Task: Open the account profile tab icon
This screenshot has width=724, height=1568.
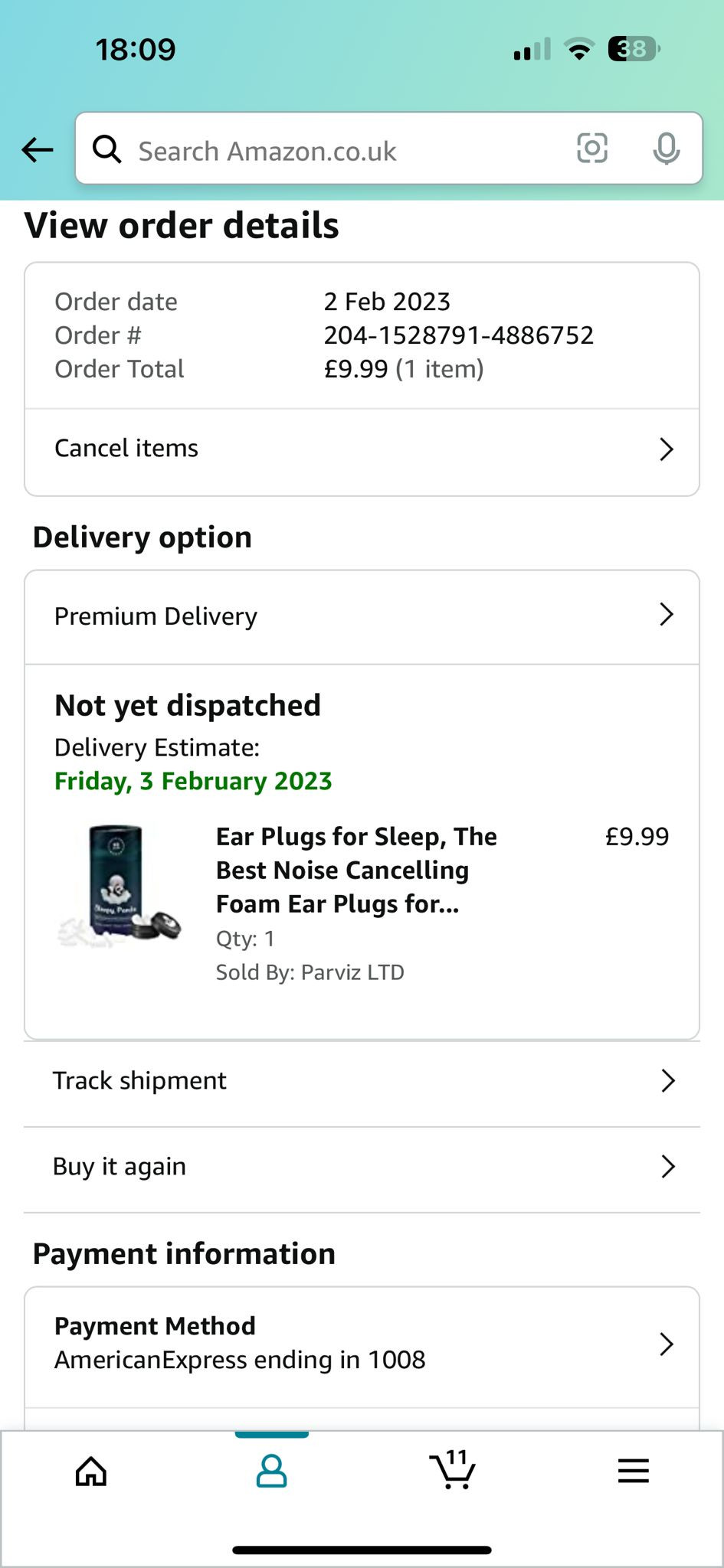Action: pyautogui.click(x=271, y=1471)
